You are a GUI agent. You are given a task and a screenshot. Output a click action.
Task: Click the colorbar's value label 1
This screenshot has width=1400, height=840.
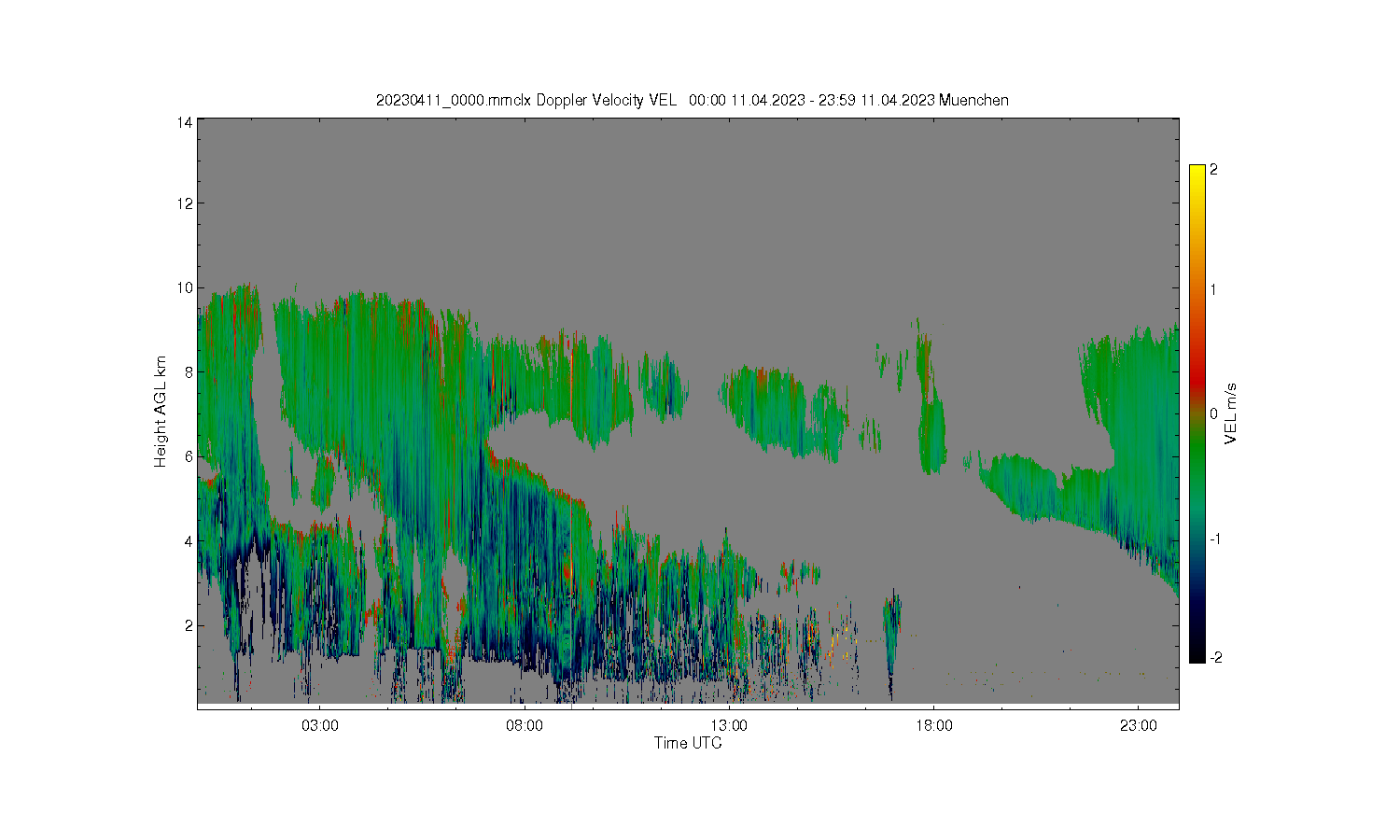[x=1213, y=289]
